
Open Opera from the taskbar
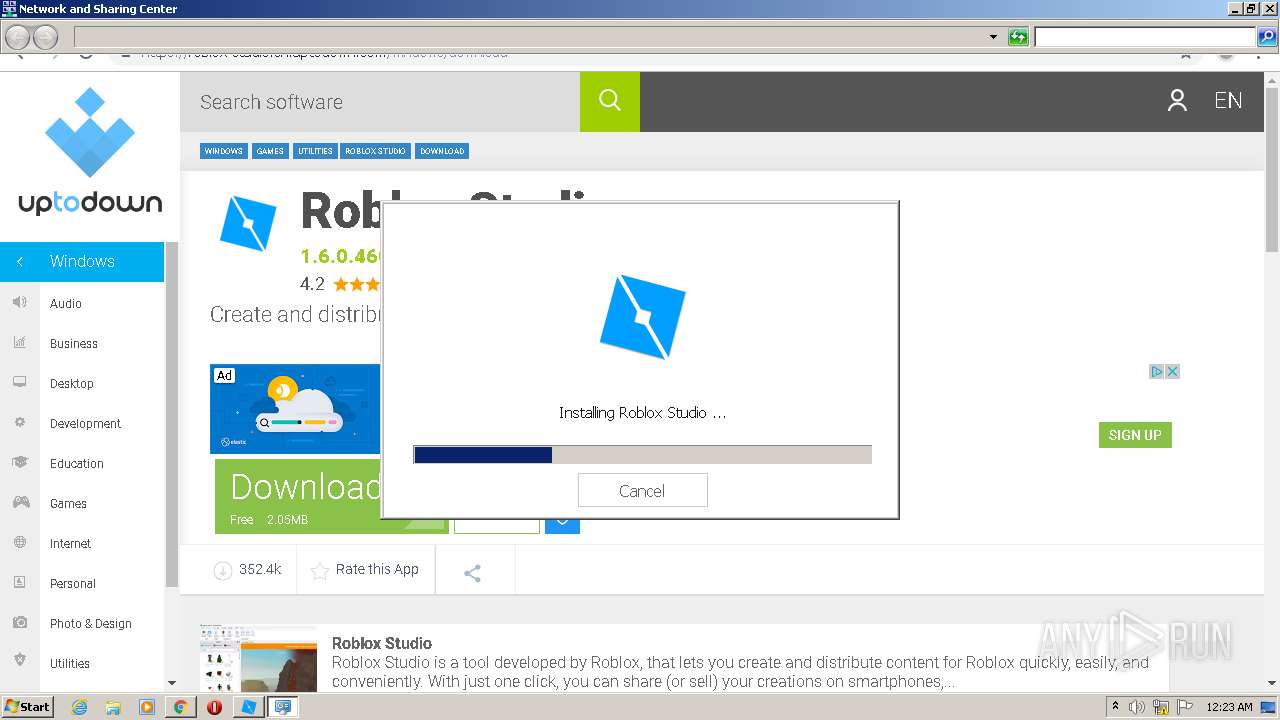click(x=214, y=707)
